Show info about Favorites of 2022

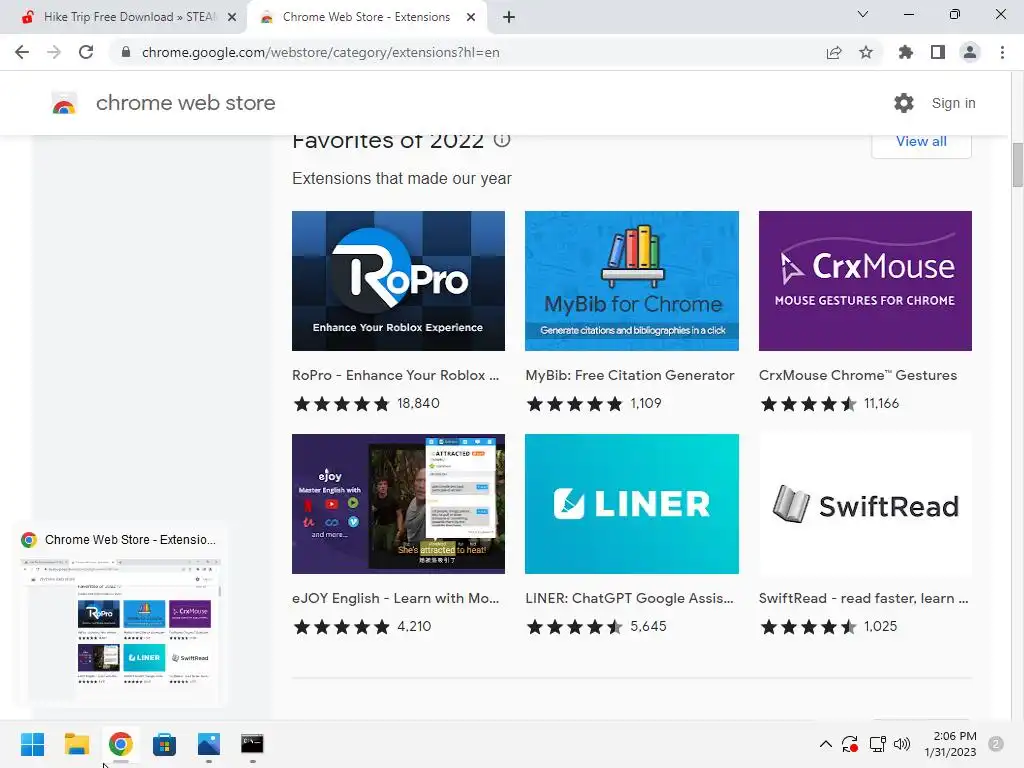click(502, 140)
